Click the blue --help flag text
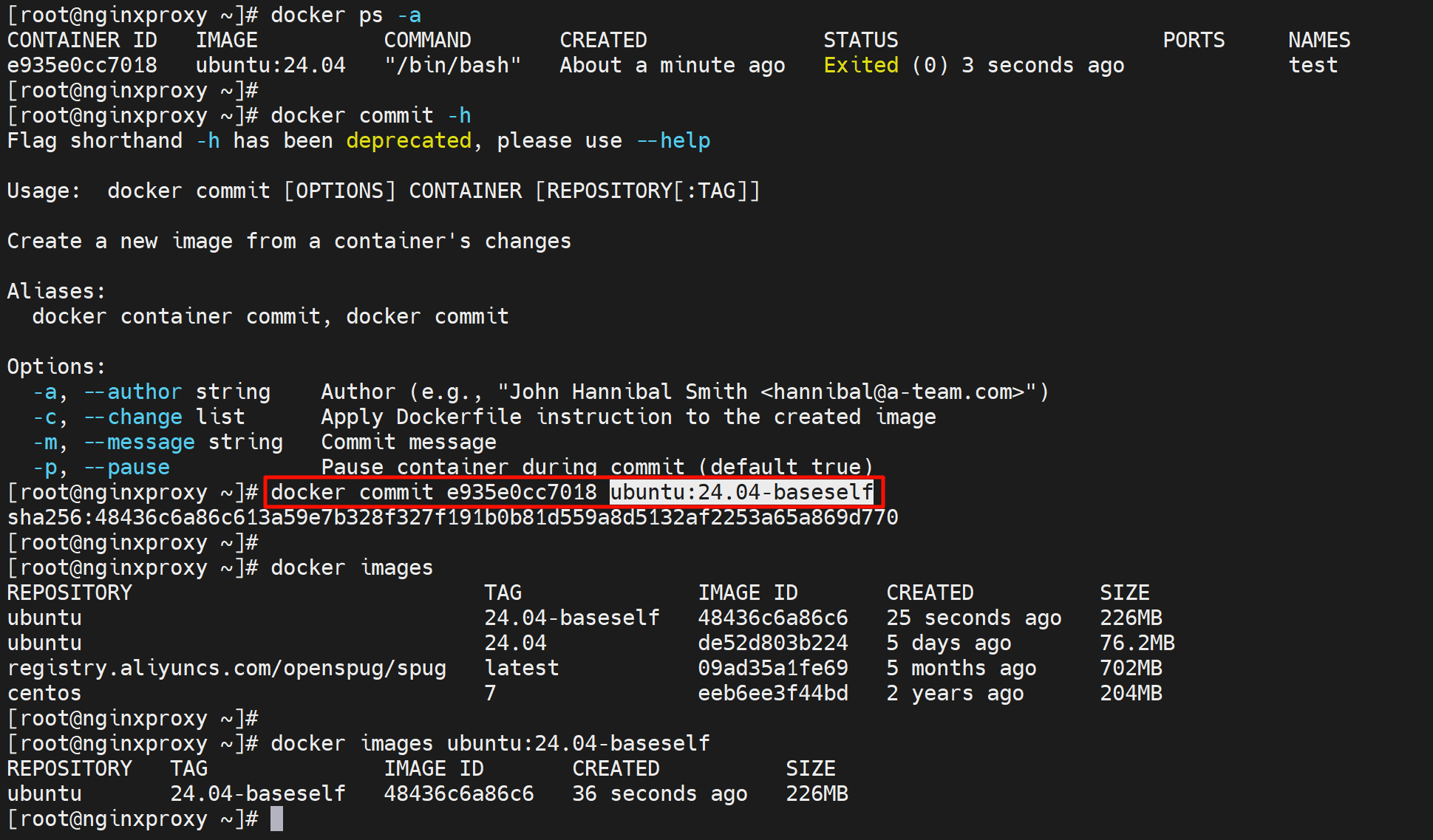 point(673,140)
